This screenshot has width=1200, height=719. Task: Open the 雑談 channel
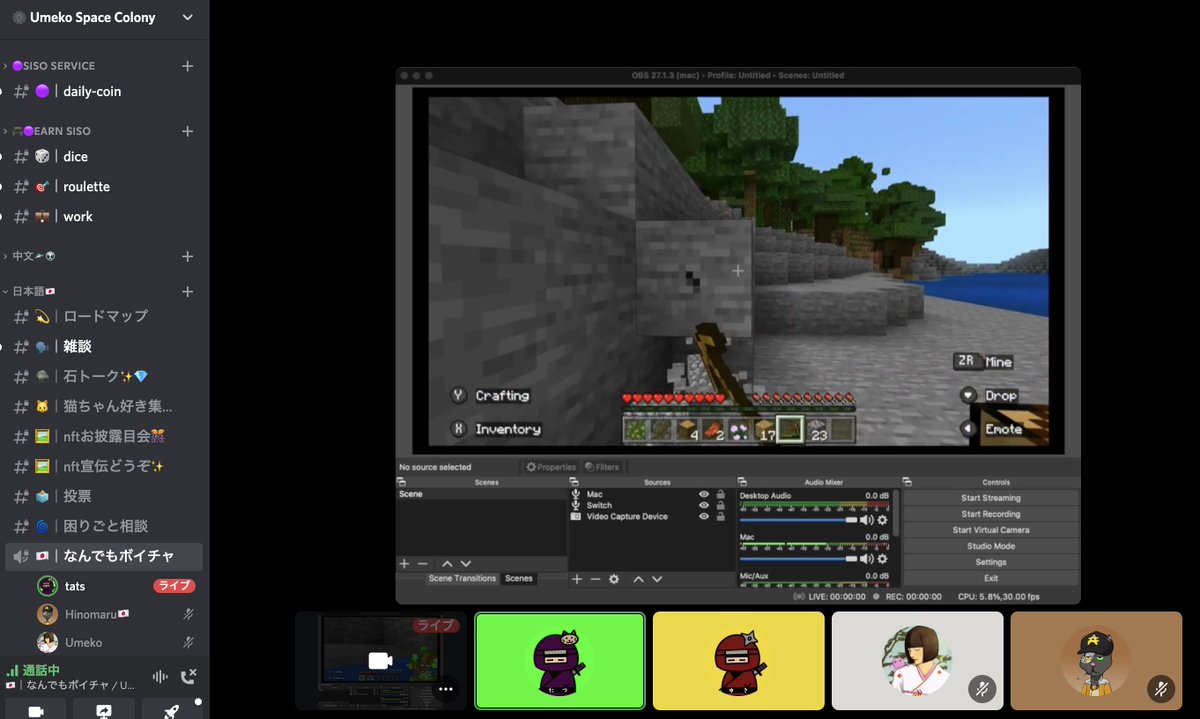(104, 346)
